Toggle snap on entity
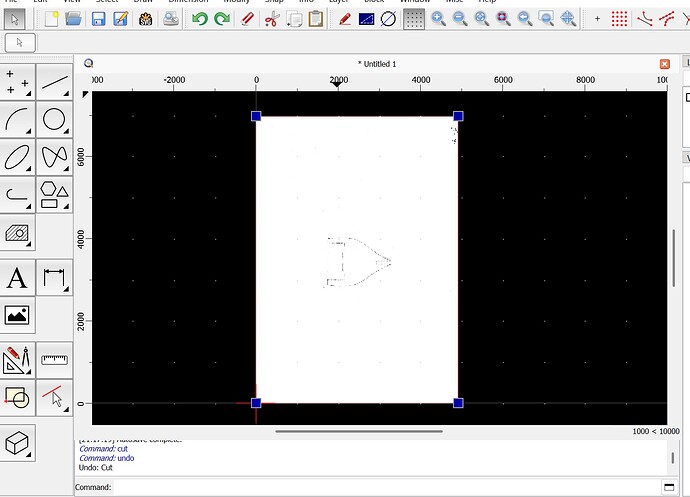 coord(667,19)
